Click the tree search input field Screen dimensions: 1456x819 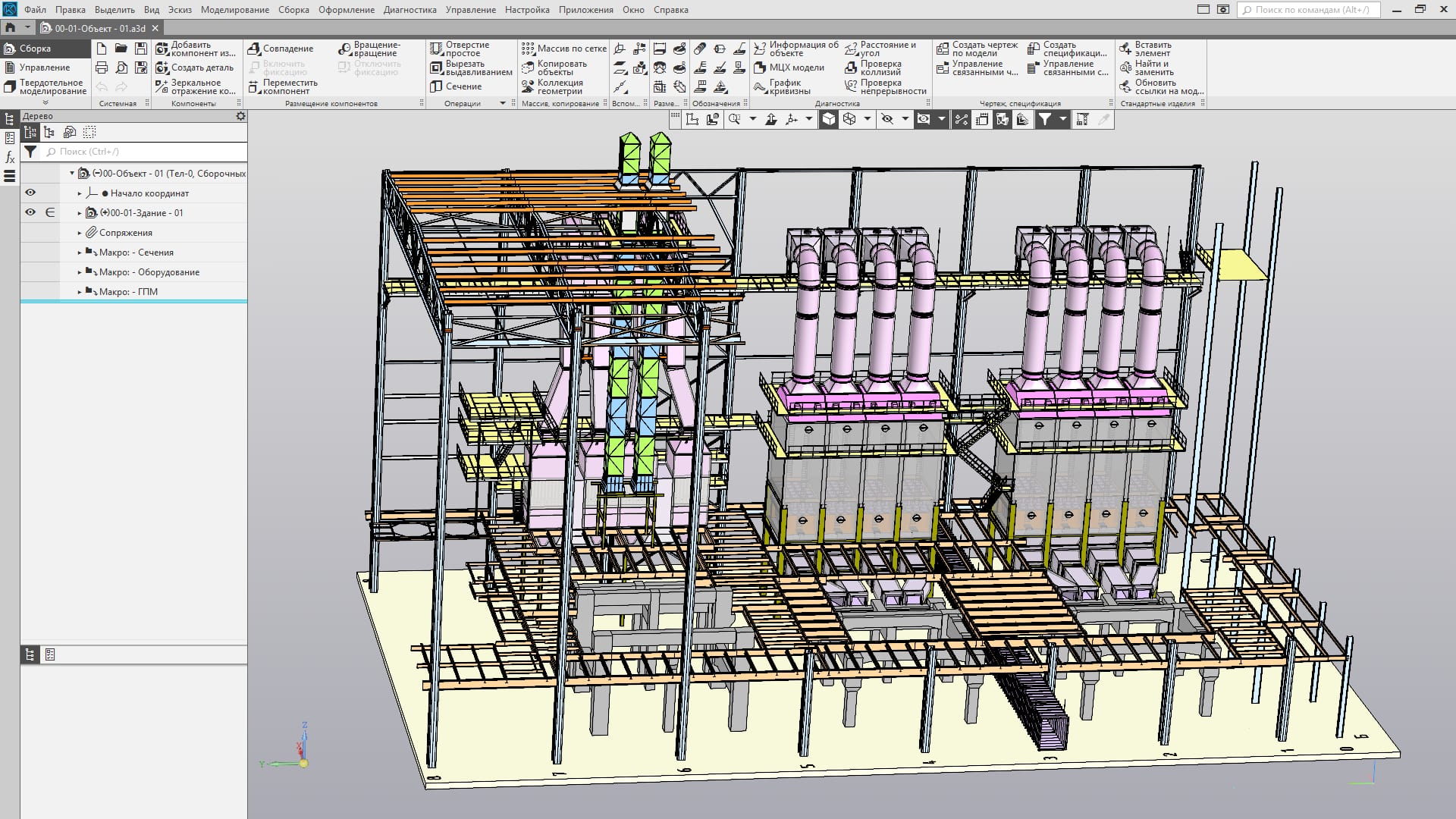click(x=144, y=152)
